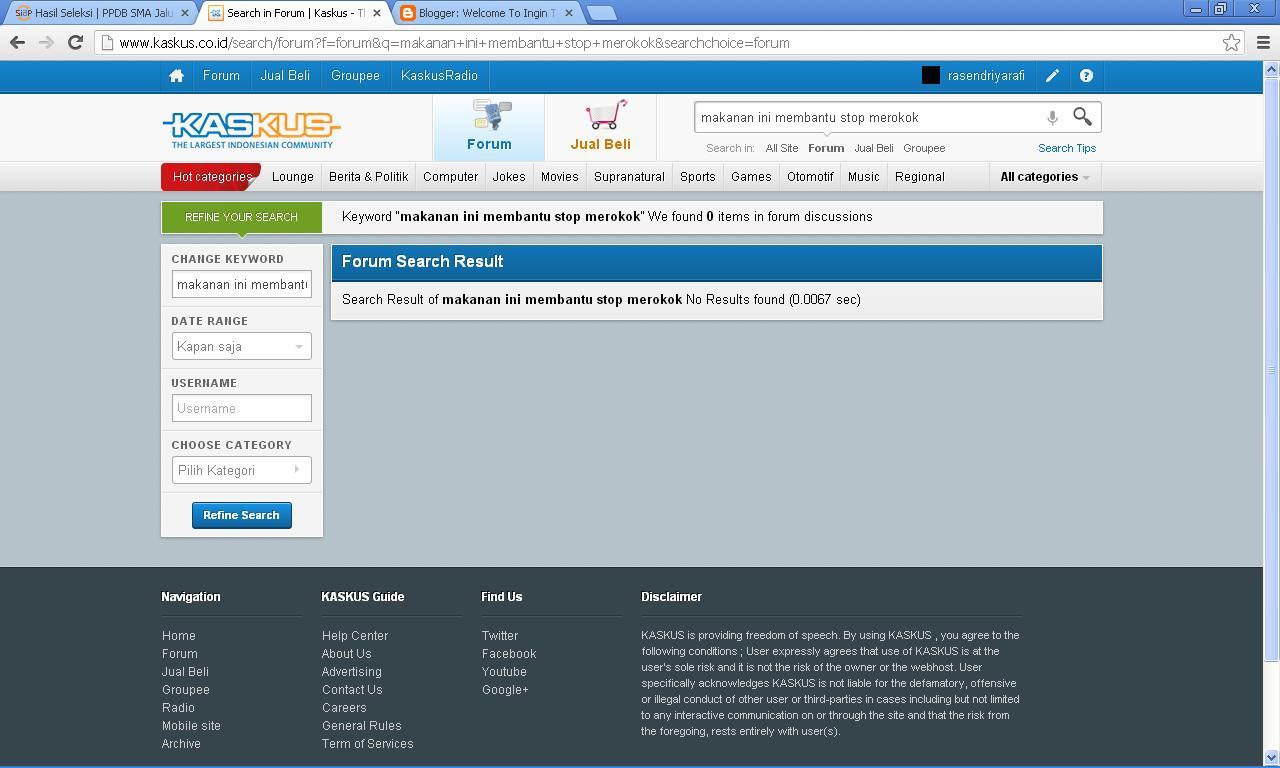Open Supranatural category
The image size is (1280, 768).
pyautogui.click(x=629, y=177)
